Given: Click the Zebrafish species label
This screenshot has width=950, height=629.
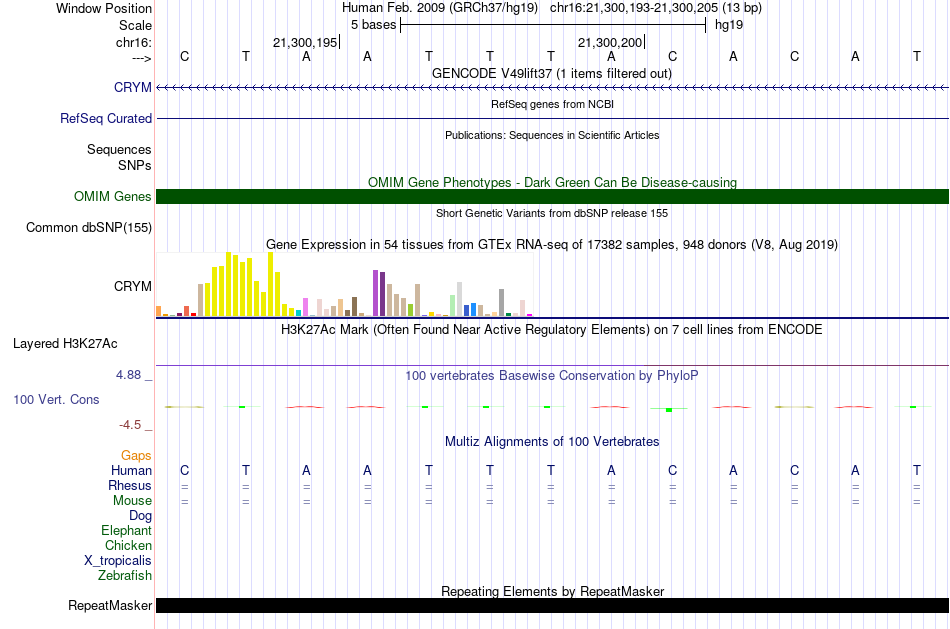Looking at the screenshot, I should 125,575.
